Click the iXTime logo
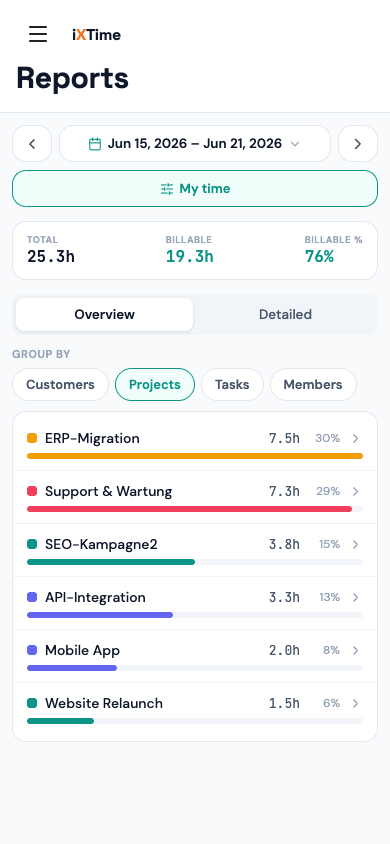The image size is (390, 844). 96,34
